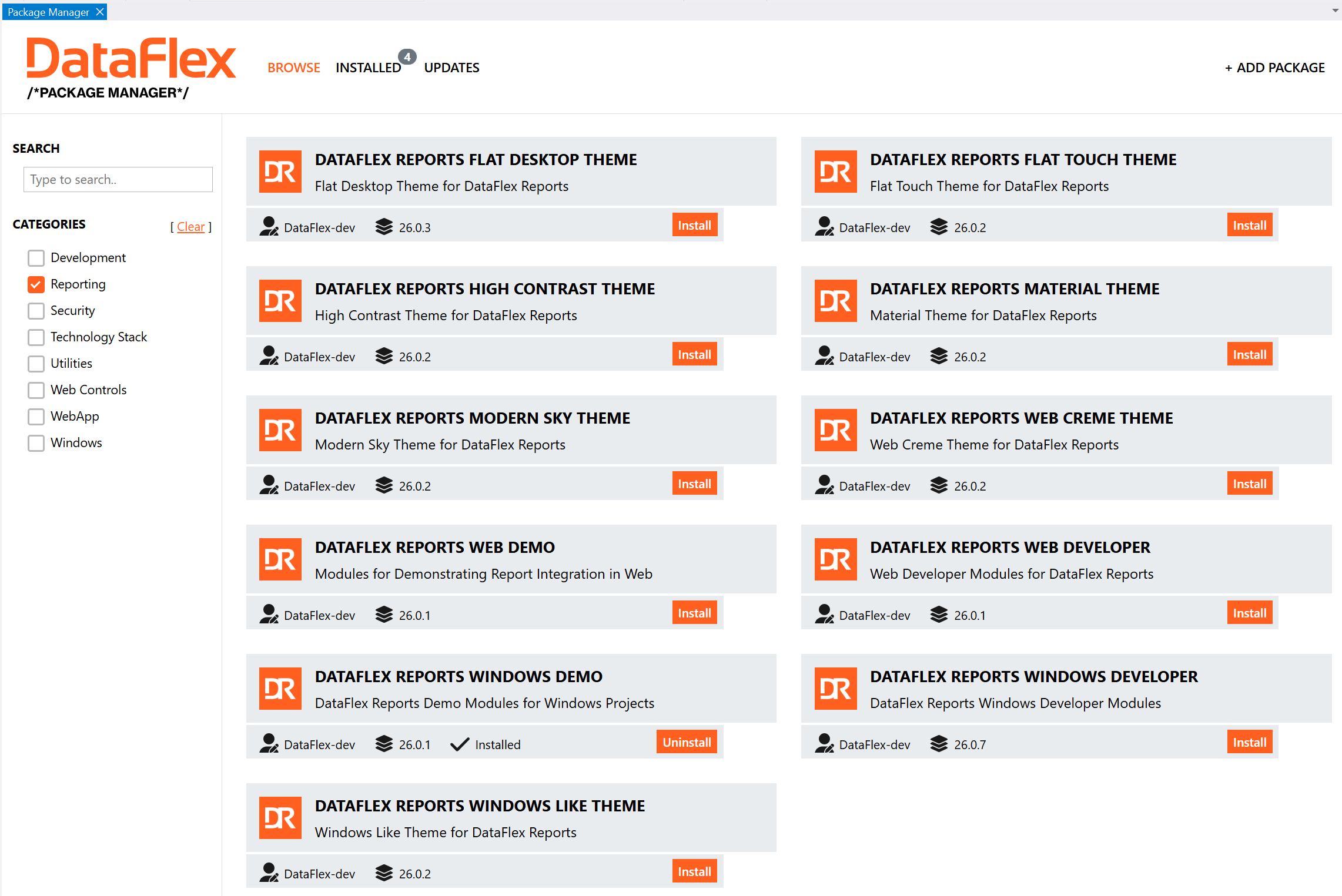Image resolution: width=1342 pixels, height=896 pixels.
Task: Click the DR icon for Material Theme
Action: pos(835,301)
